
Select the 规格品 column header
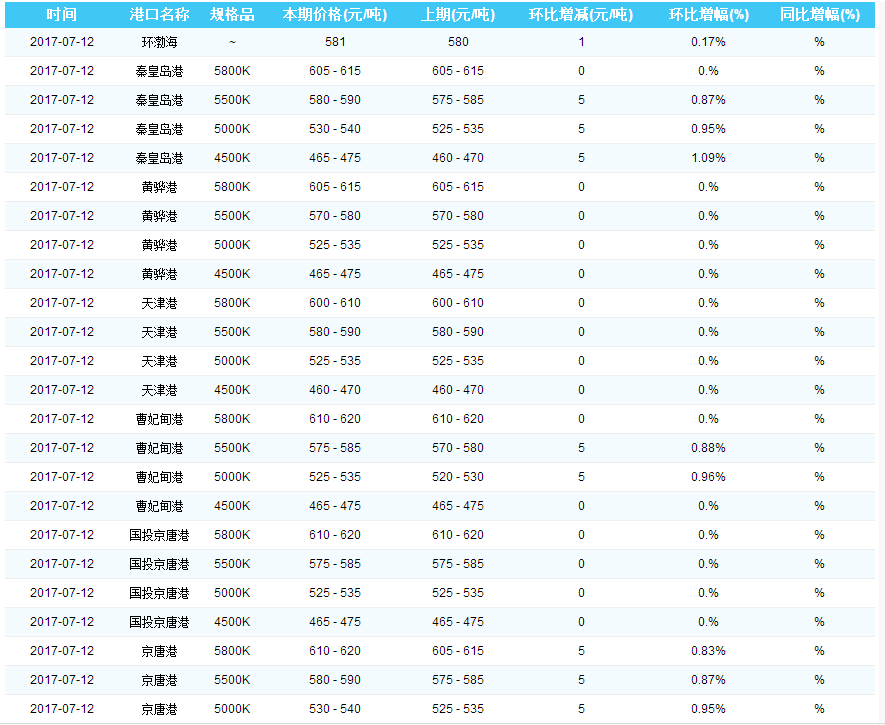click(232, 15)
